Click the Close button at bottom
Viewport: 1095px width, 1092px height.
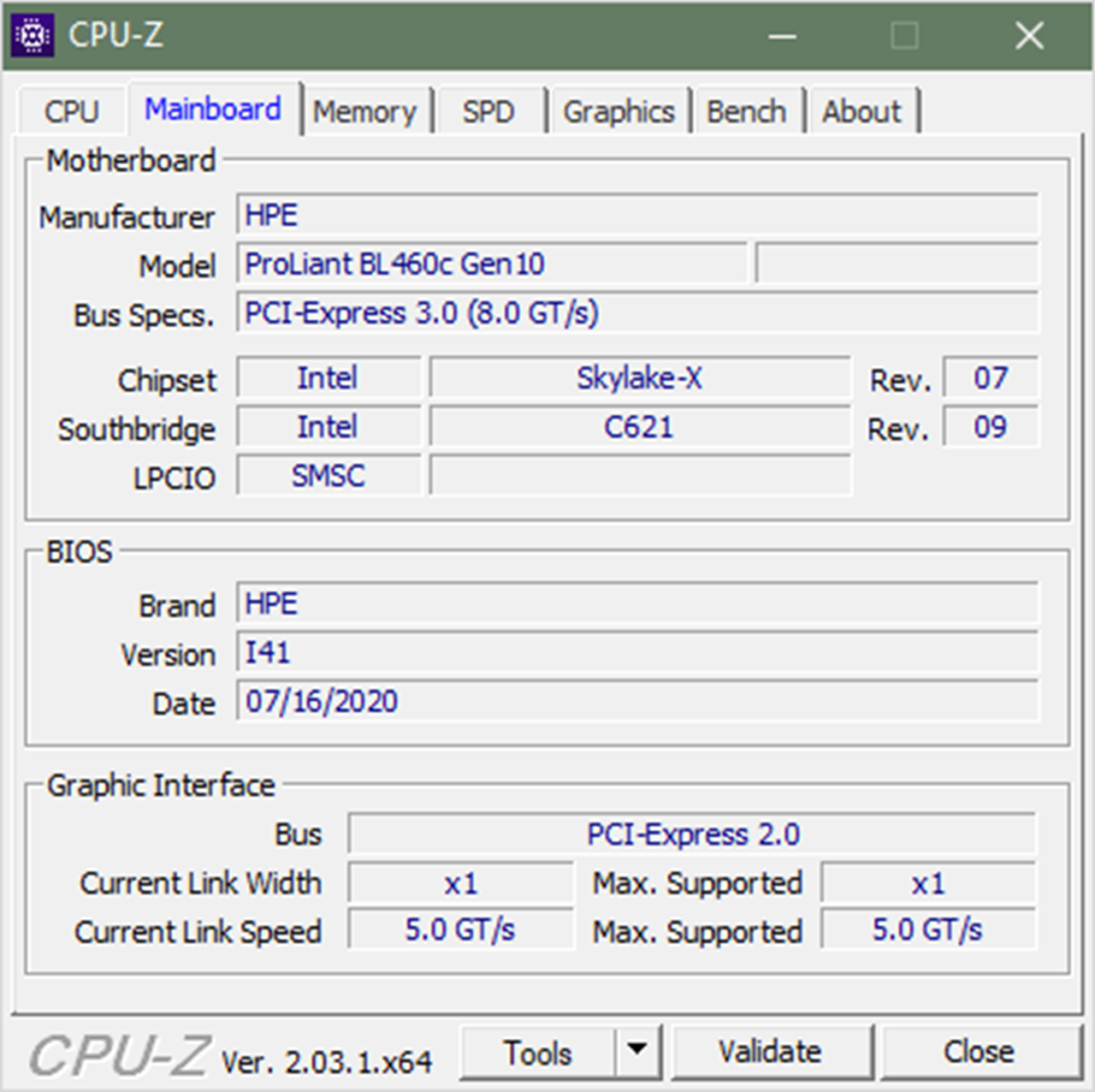tap(979, 1052)
